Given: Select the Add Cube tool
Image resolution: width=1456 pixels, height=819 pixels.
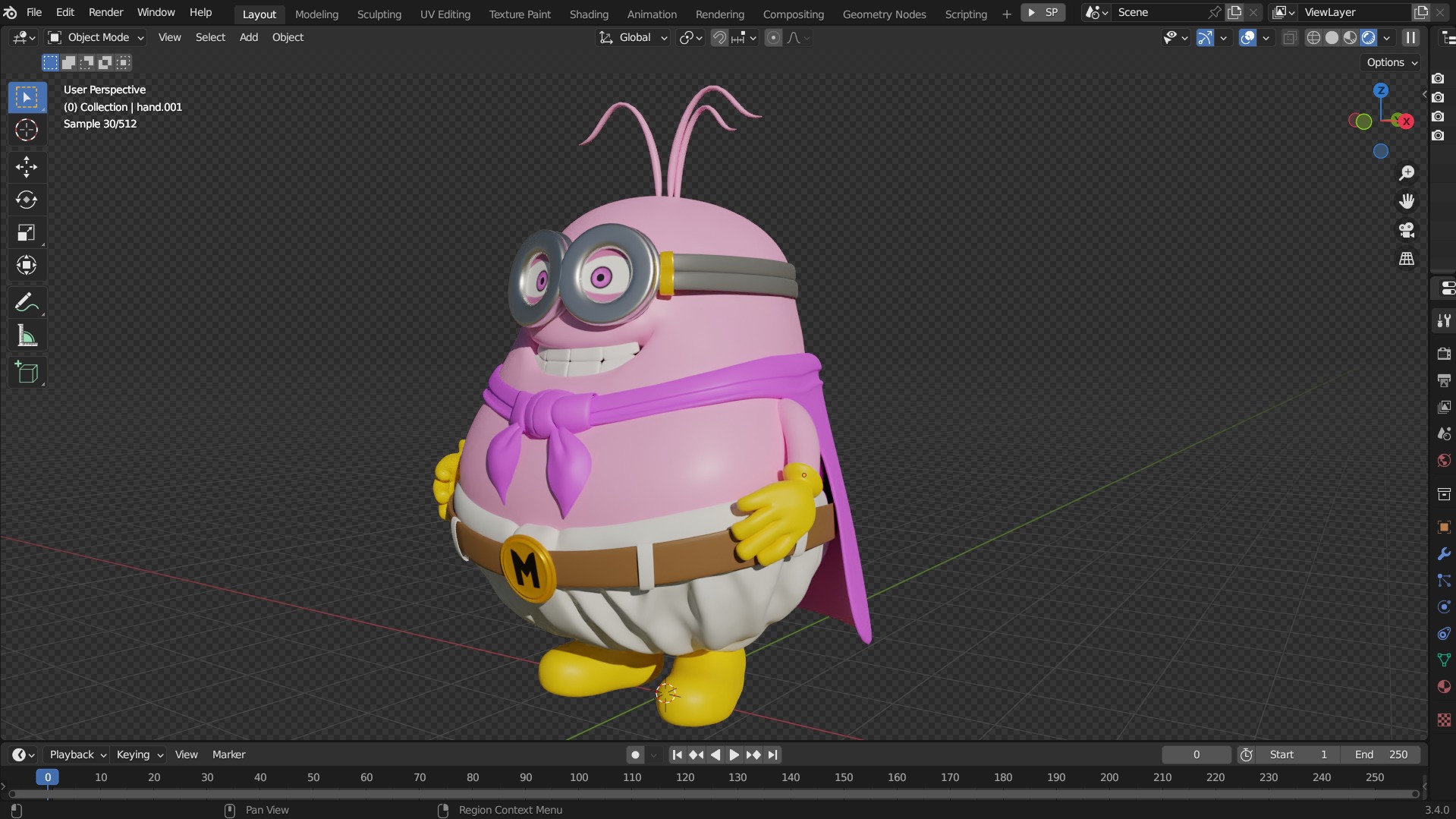Looking at the screenshot, I should pyautogui.click(x=27, y=372).
